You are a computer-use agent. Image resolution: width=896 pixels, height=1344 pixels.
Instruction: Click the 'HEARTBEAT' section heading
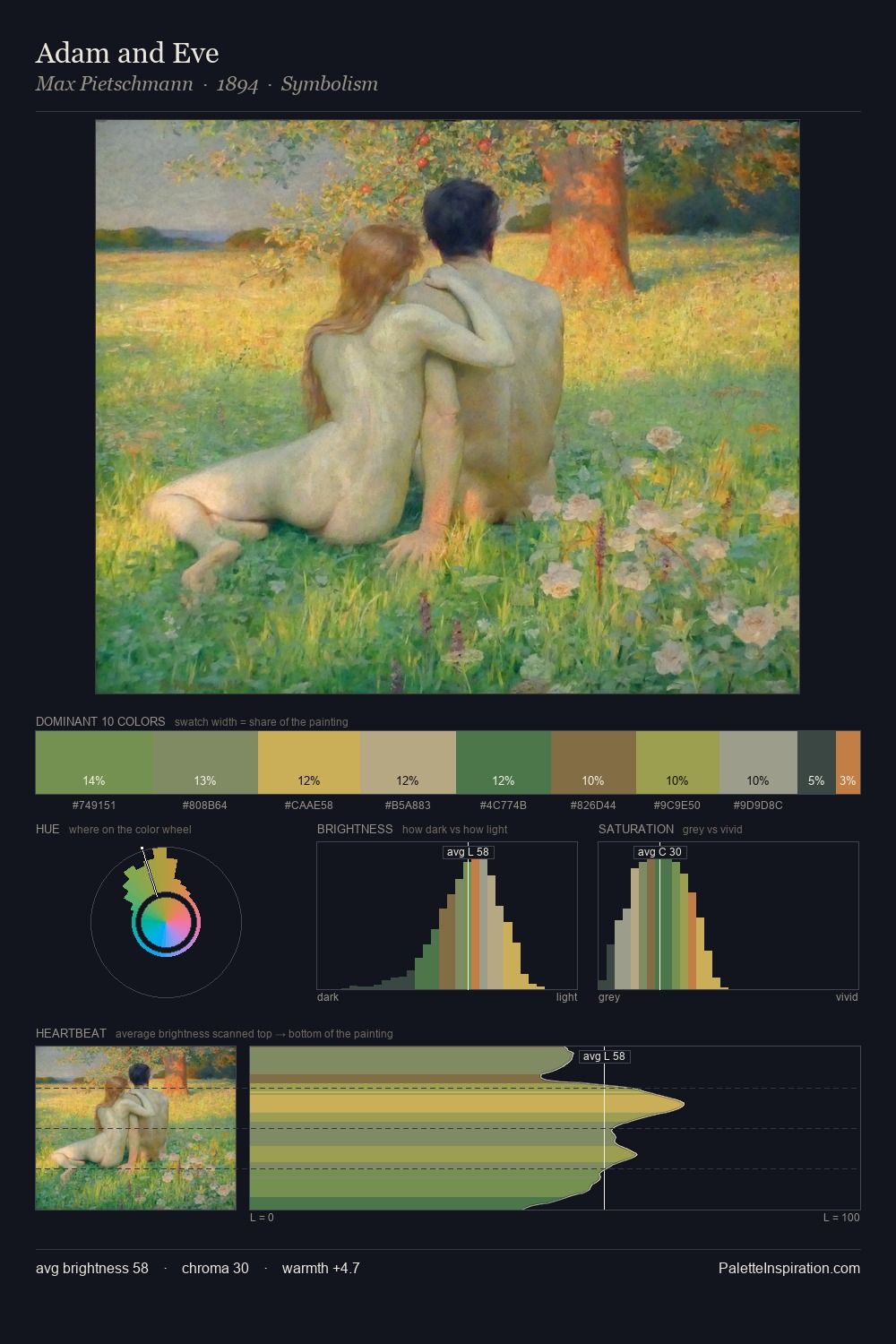point(71,1033)
